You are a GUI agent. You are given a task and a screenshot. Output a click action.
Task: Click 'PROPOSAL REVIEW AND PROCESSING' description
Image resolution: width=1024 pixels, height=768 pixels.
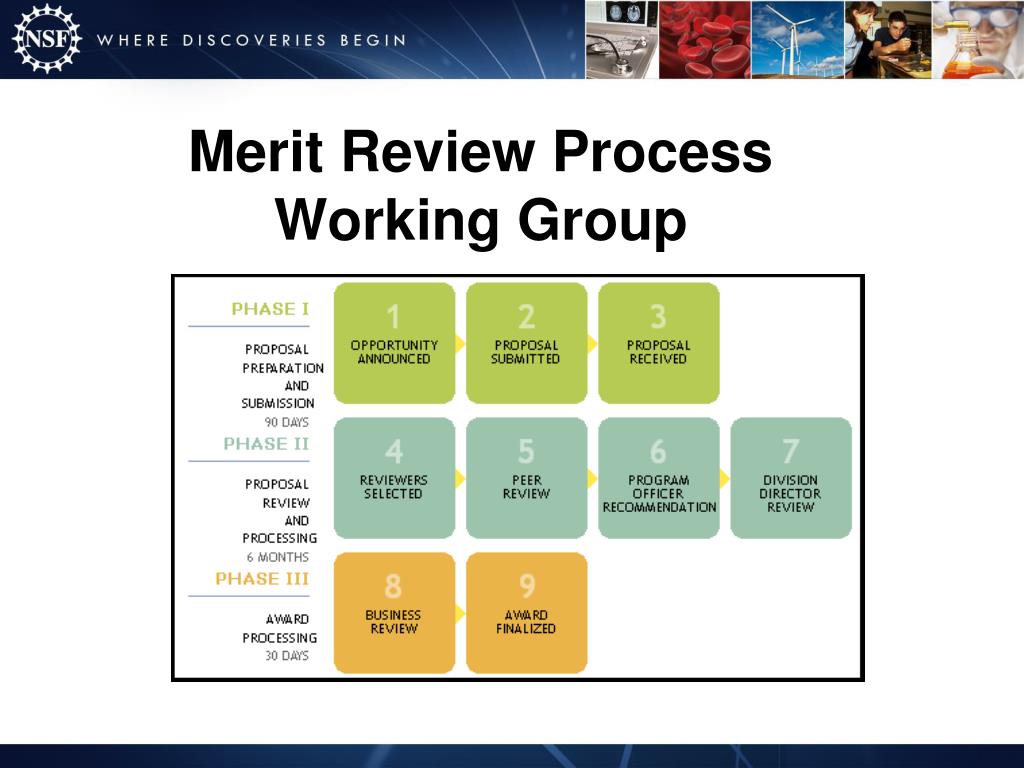point(280,511)
